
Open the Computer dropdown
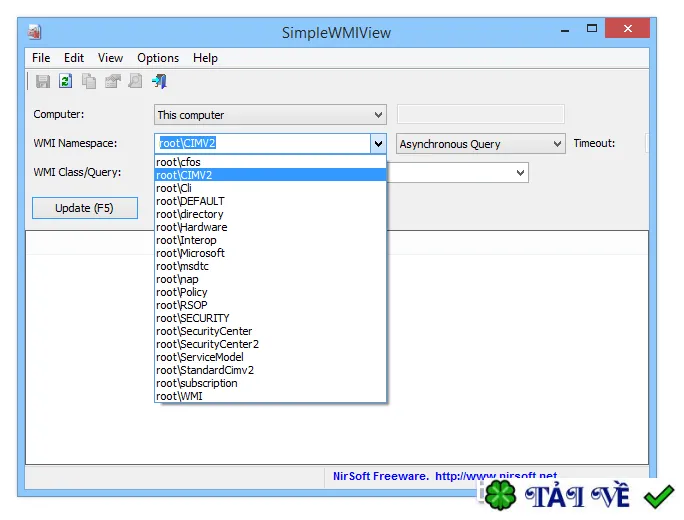(x=270, y=115)
